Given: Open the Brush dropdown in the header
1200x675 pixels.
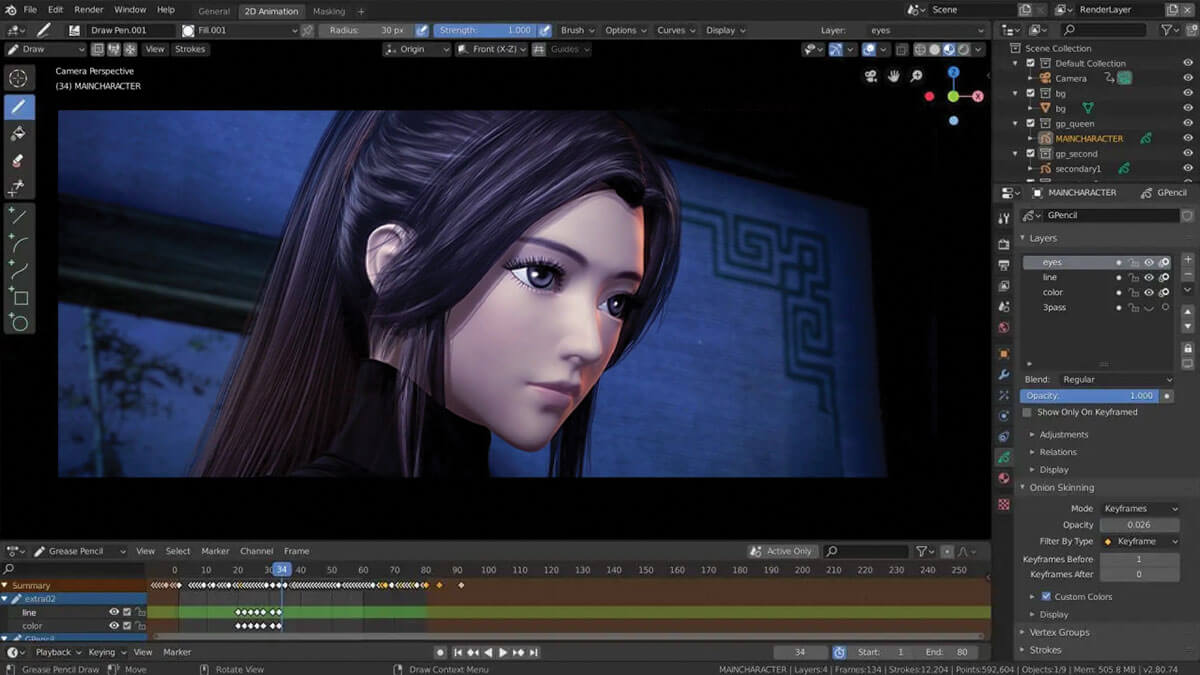Looking at the screenshot, I should pos(575,30).
